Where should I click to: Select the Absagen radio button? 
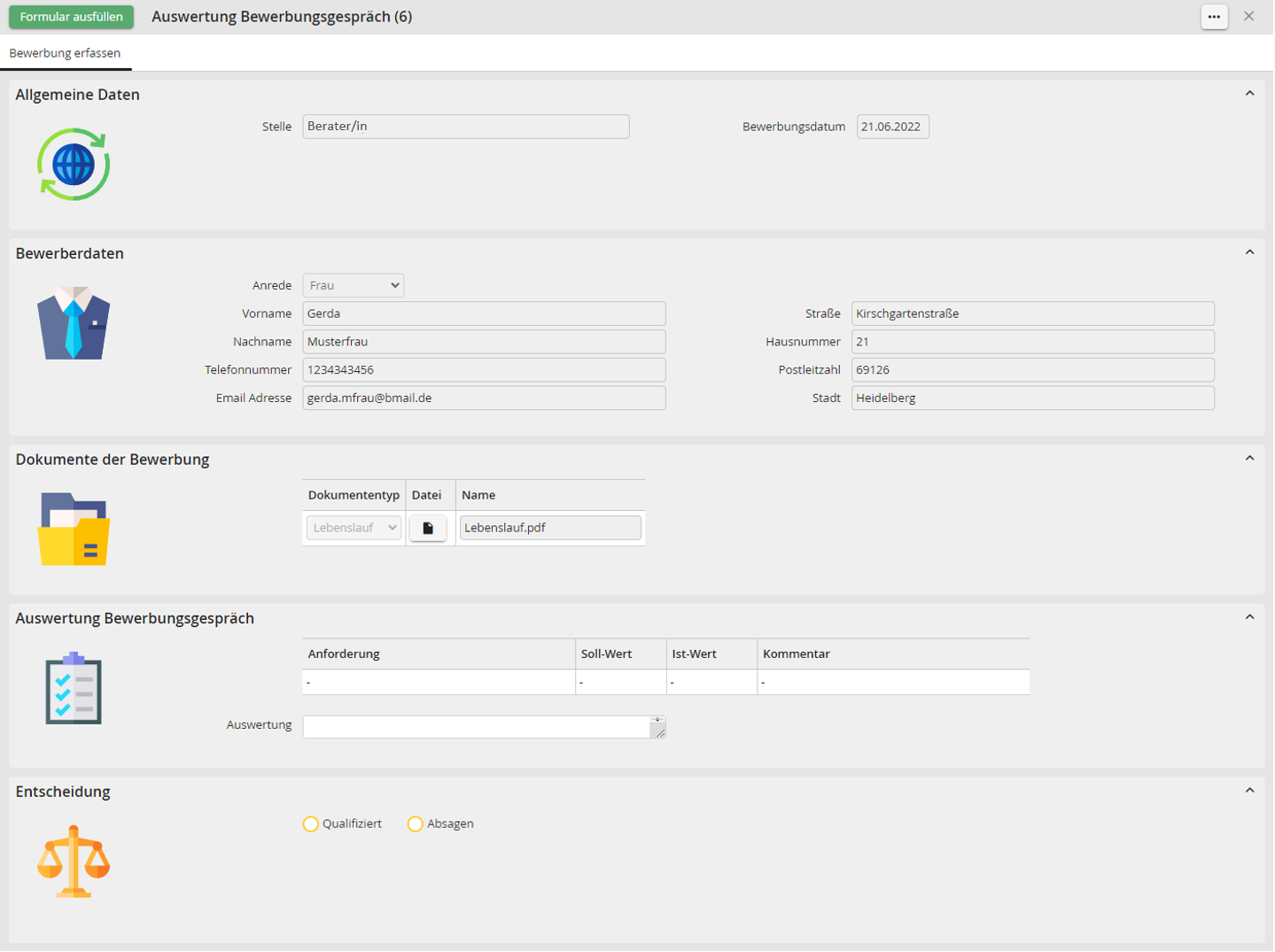coord(415,824)
